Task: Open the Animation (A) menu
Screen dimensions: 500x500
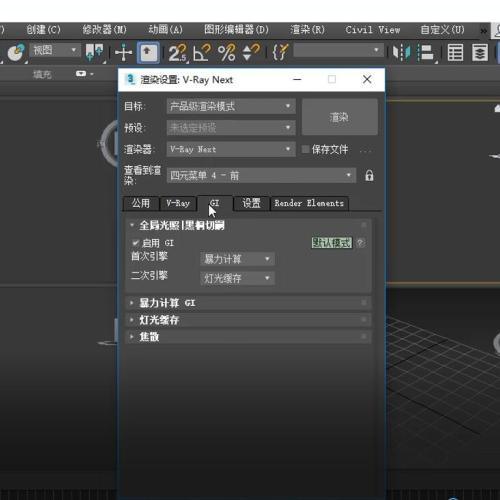Action: pos(165,30)
